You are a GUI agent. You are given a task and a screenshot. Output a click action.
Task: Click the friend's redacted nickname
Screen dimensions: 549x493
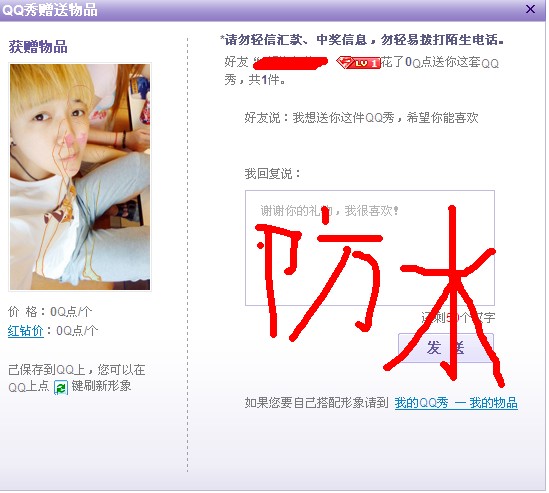(x=291, y=63)
